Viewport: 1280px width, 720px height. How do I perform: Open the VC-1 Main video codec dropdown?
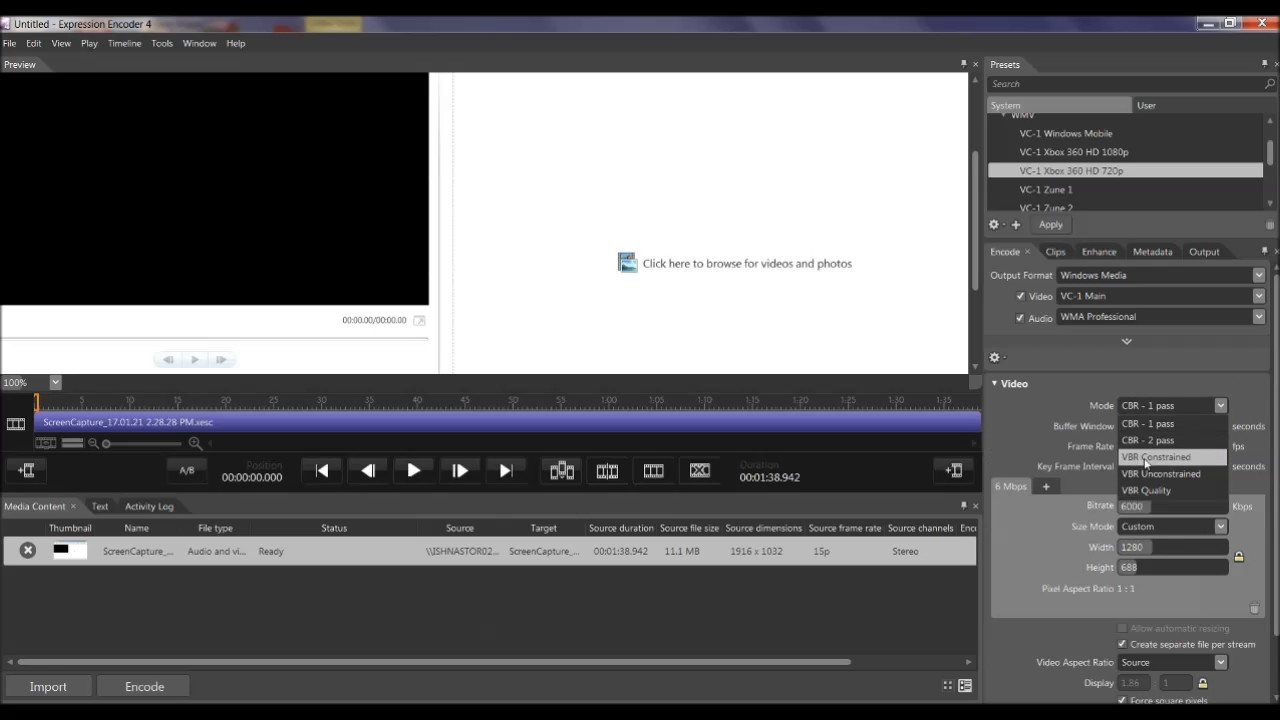(1161, 296)
